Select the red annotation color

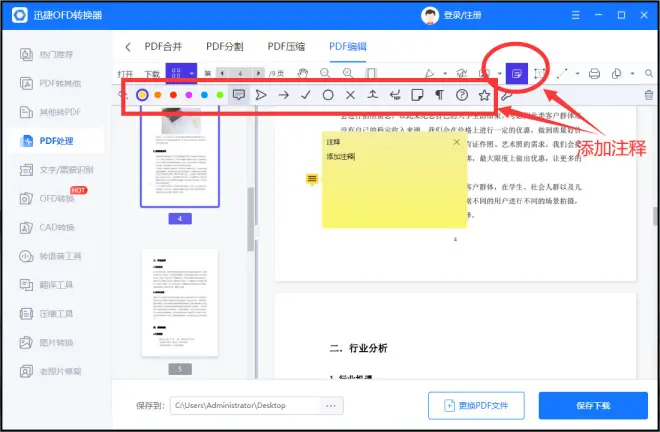click(173, 95)
